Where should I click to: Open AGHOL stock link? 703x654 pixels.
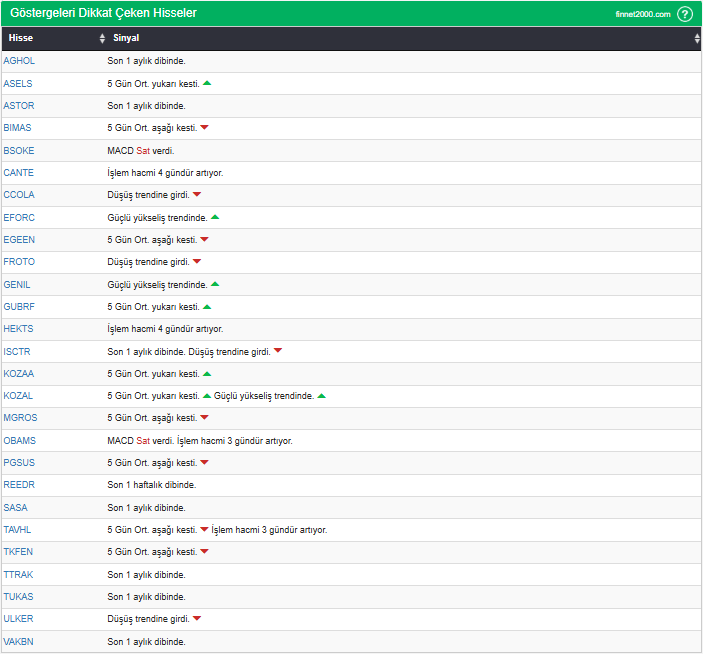19,61
